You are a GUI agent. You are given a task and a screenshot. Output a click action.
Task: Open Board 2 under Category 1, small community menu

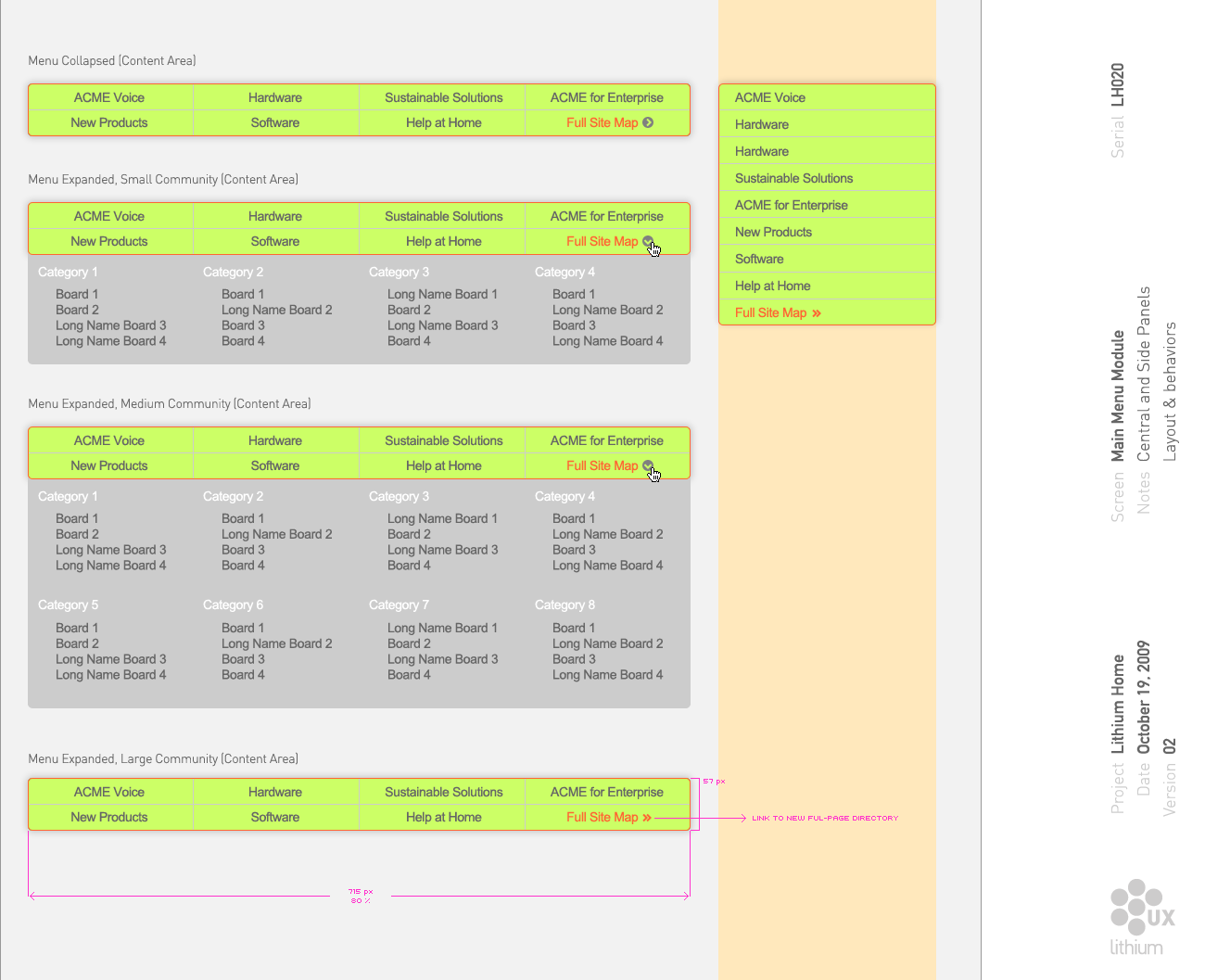[77, 310]
